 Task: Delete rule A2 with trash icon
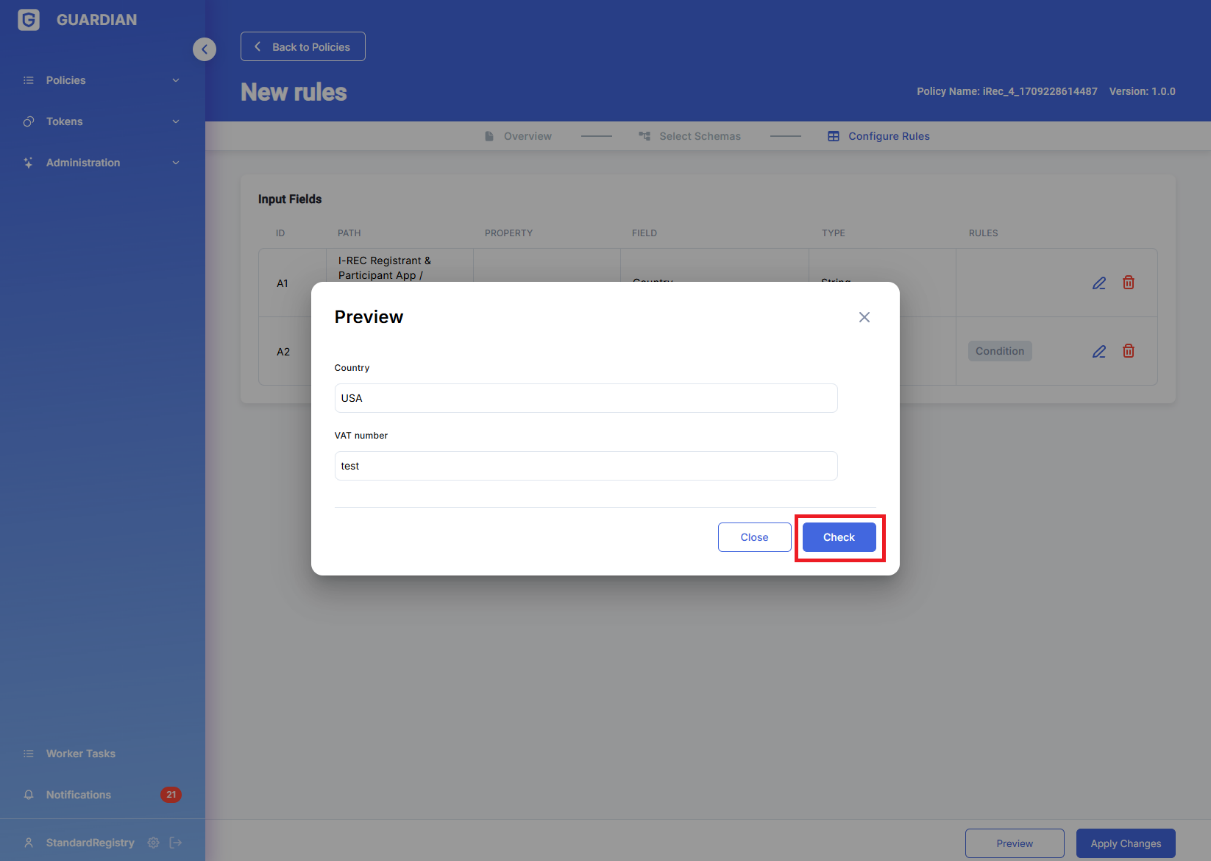click(1128, 351)
